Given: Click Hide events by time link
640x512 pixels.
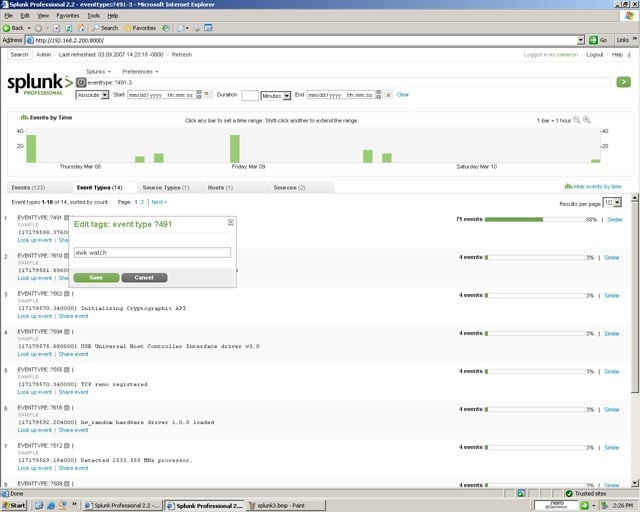Looking at the screenshot, I should coord(593,187).
